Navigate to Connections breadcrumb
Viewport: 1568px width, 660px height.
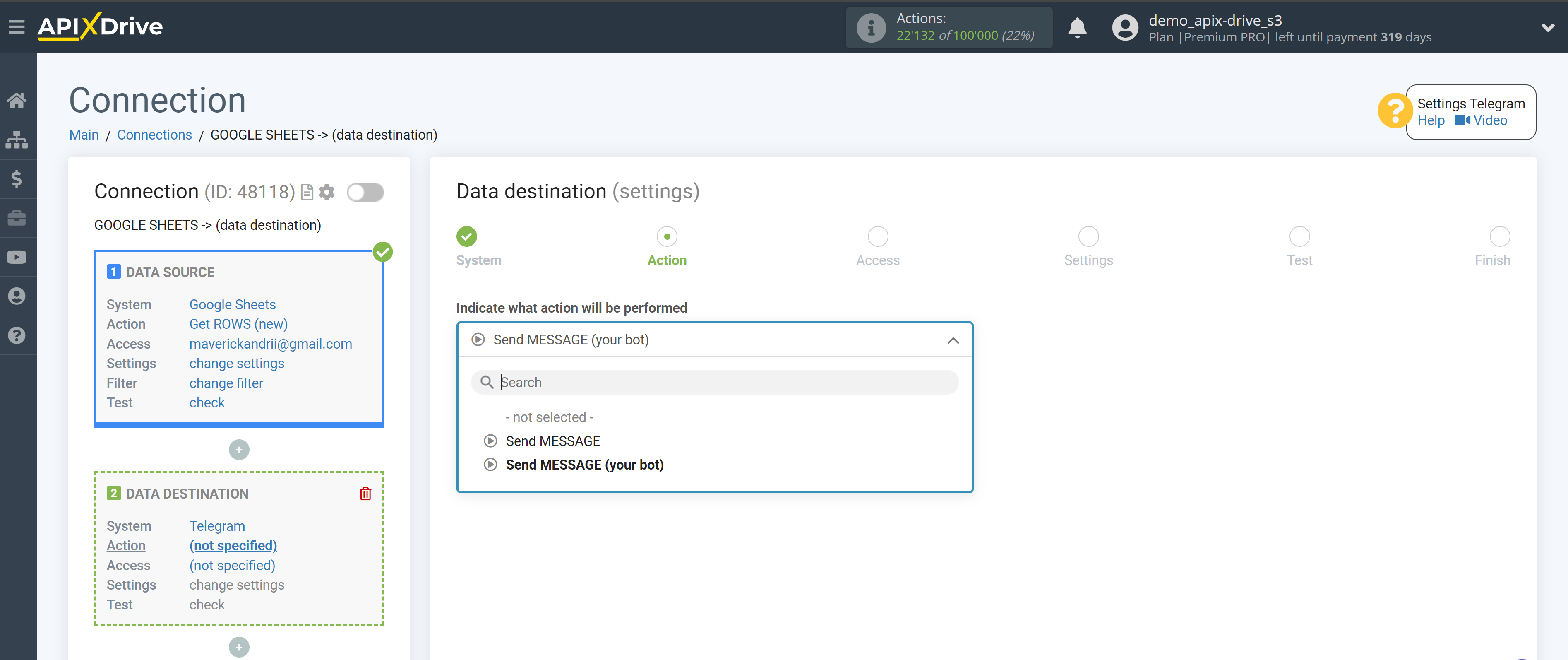pyautogui.click(x=155, y=135)
